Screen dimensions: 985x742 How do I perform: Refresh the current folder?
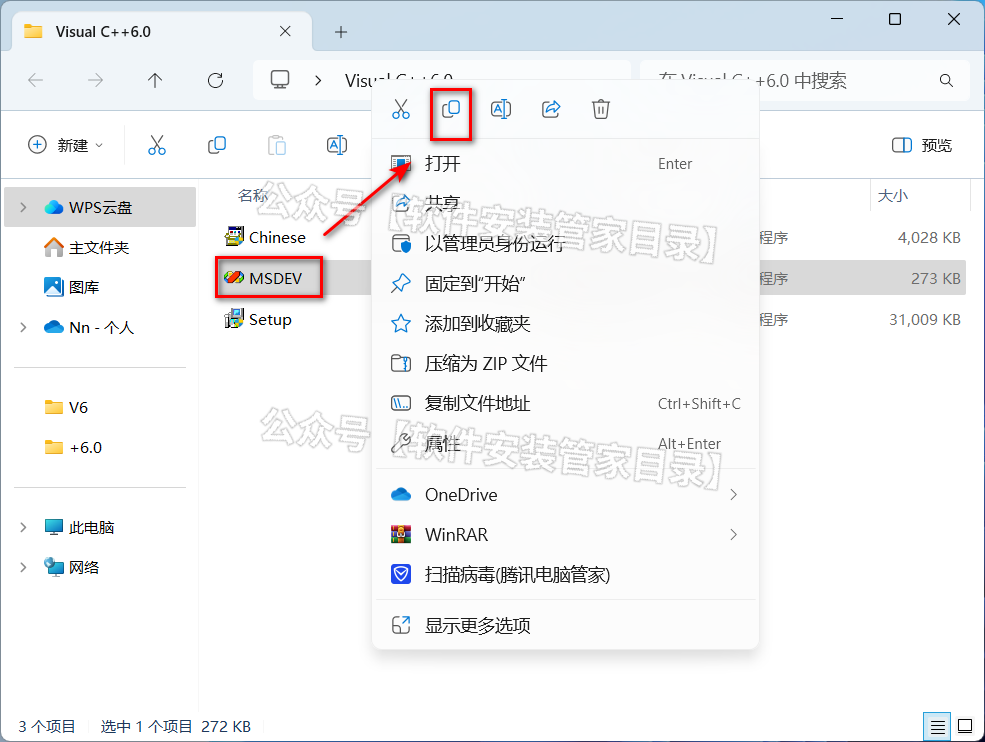click(x=215, y=80)
